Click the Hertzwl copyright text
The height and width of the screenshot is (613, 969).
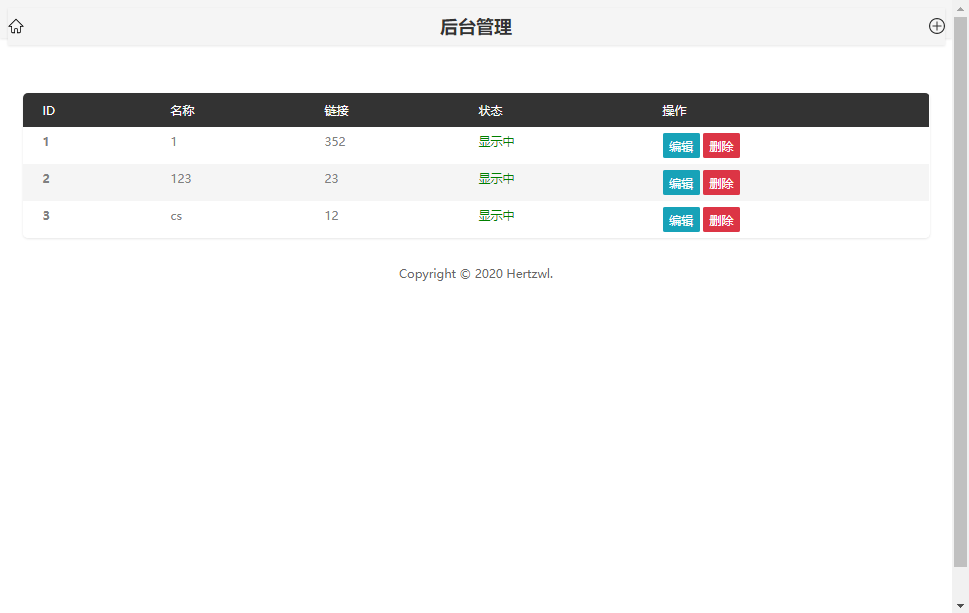coord(475,273)
